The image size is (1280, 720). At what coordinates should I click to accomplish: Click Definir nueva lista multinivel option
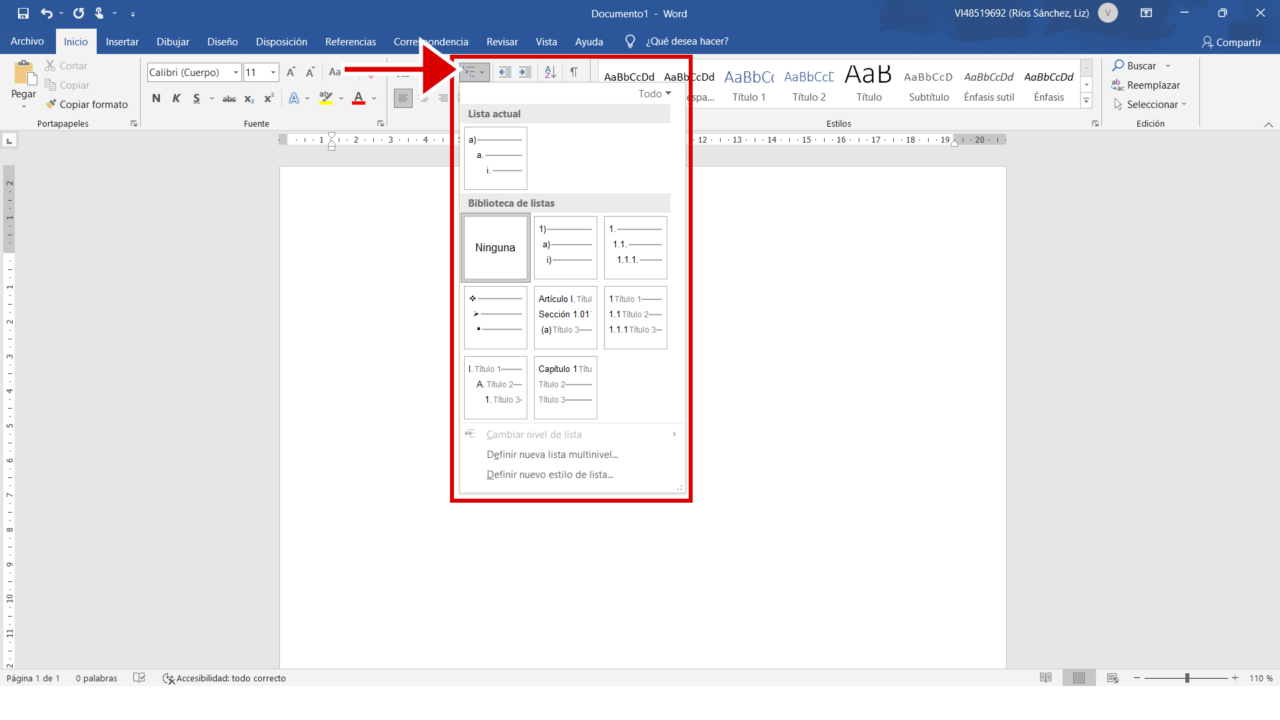pos(552,455)
